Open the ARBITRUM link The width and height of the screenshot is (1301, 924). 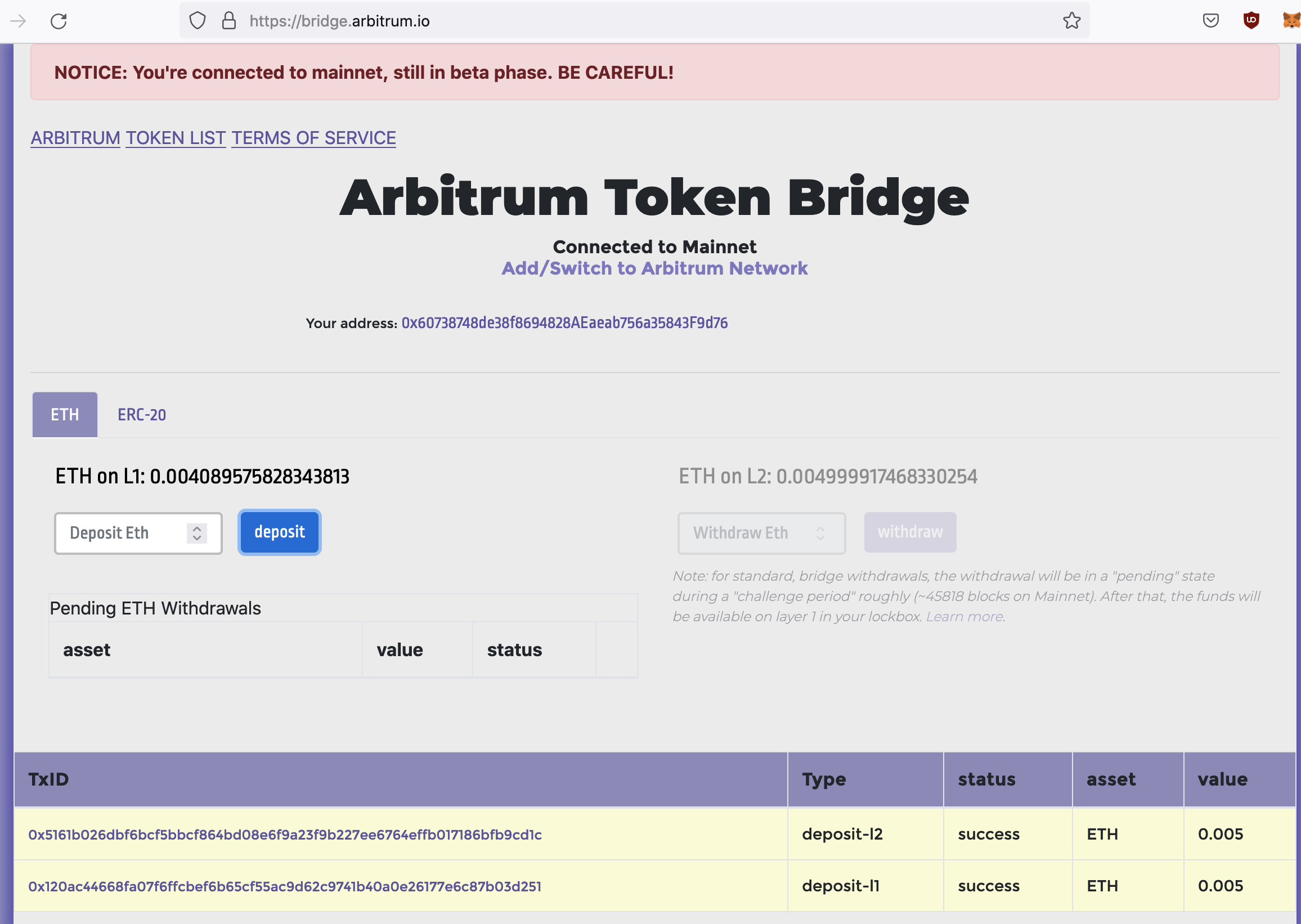75,138
